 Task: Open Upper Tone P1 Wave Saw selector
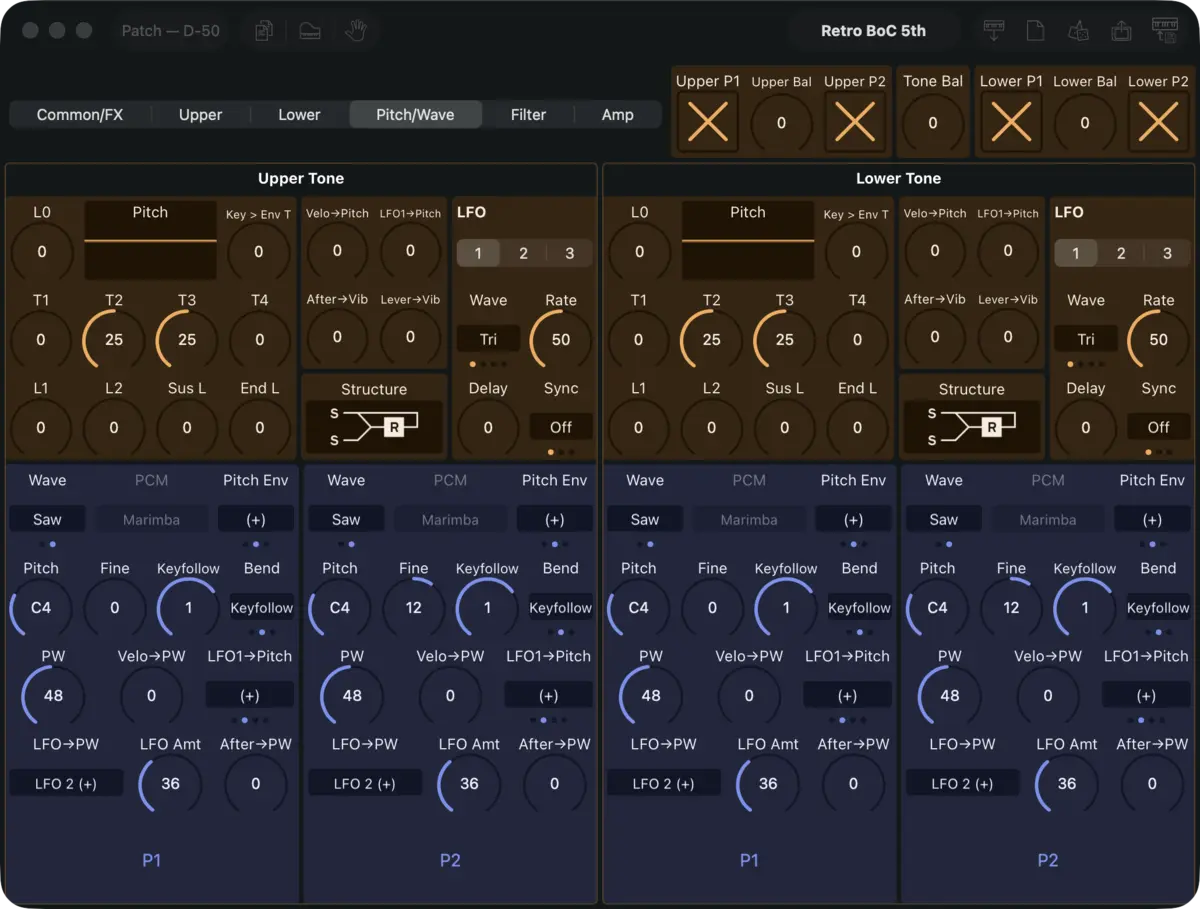(x=47, y=519)
